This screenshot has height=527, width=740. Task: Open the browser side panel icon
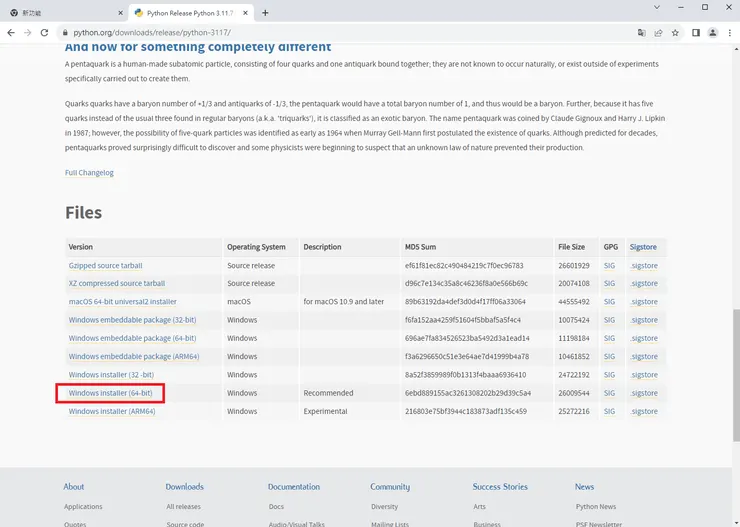[696, 32]
